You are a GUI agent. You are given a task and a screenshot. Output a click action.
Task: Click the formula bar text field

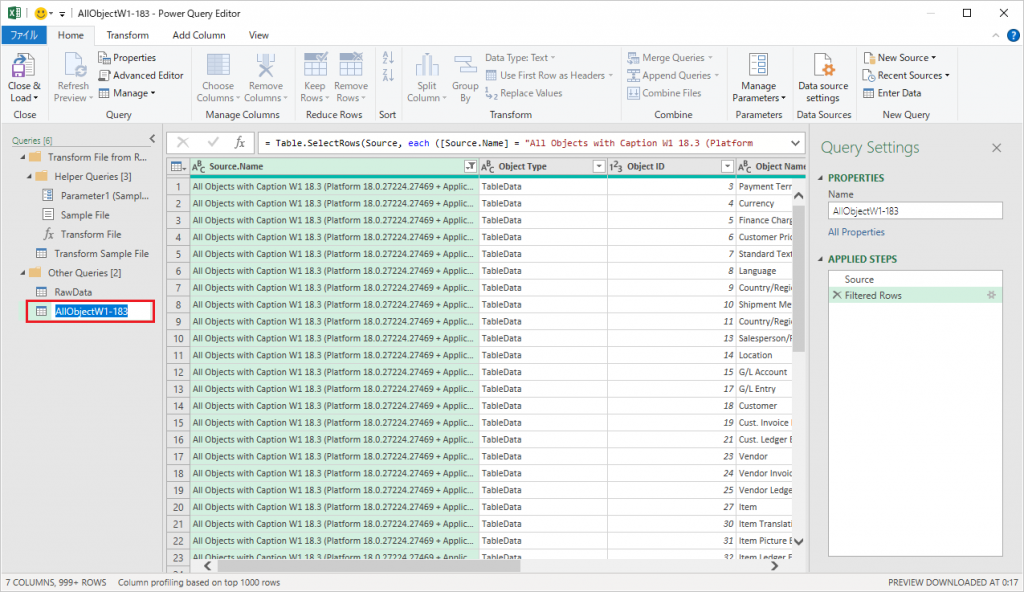(x=522, y=143)
